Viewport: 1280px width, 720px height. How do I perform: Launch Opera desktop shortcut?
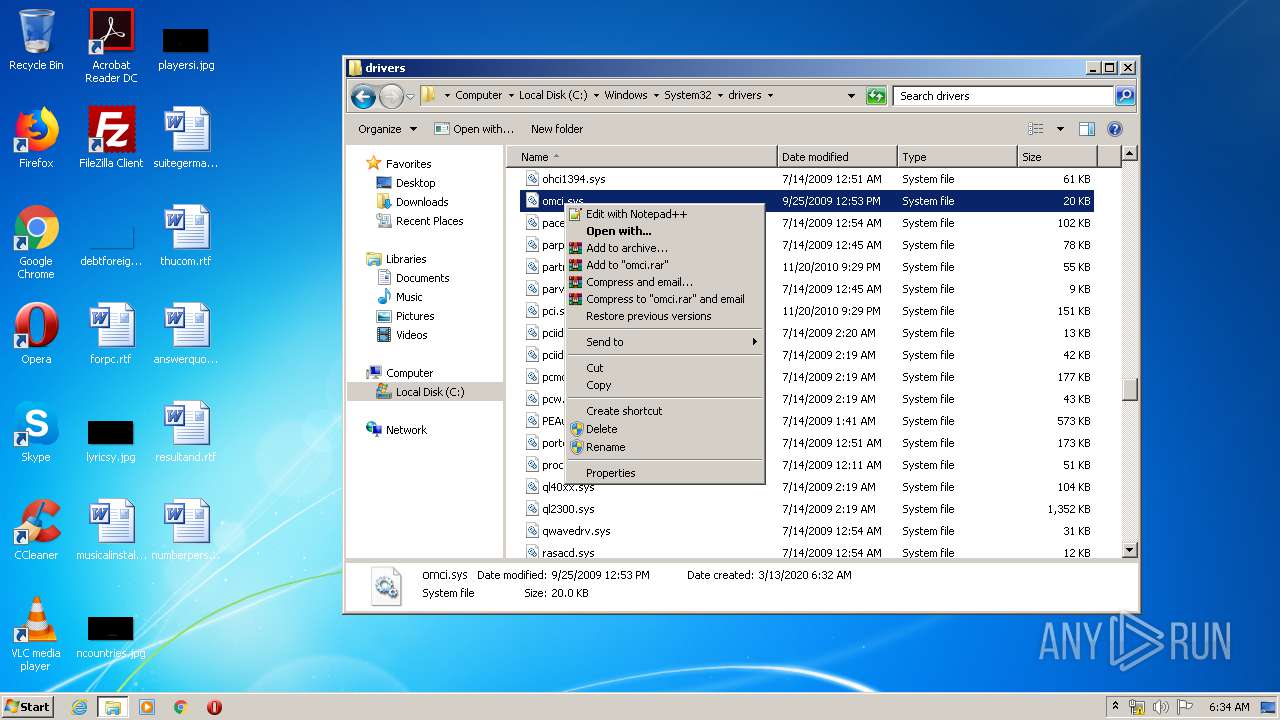[x=36, y=333]
